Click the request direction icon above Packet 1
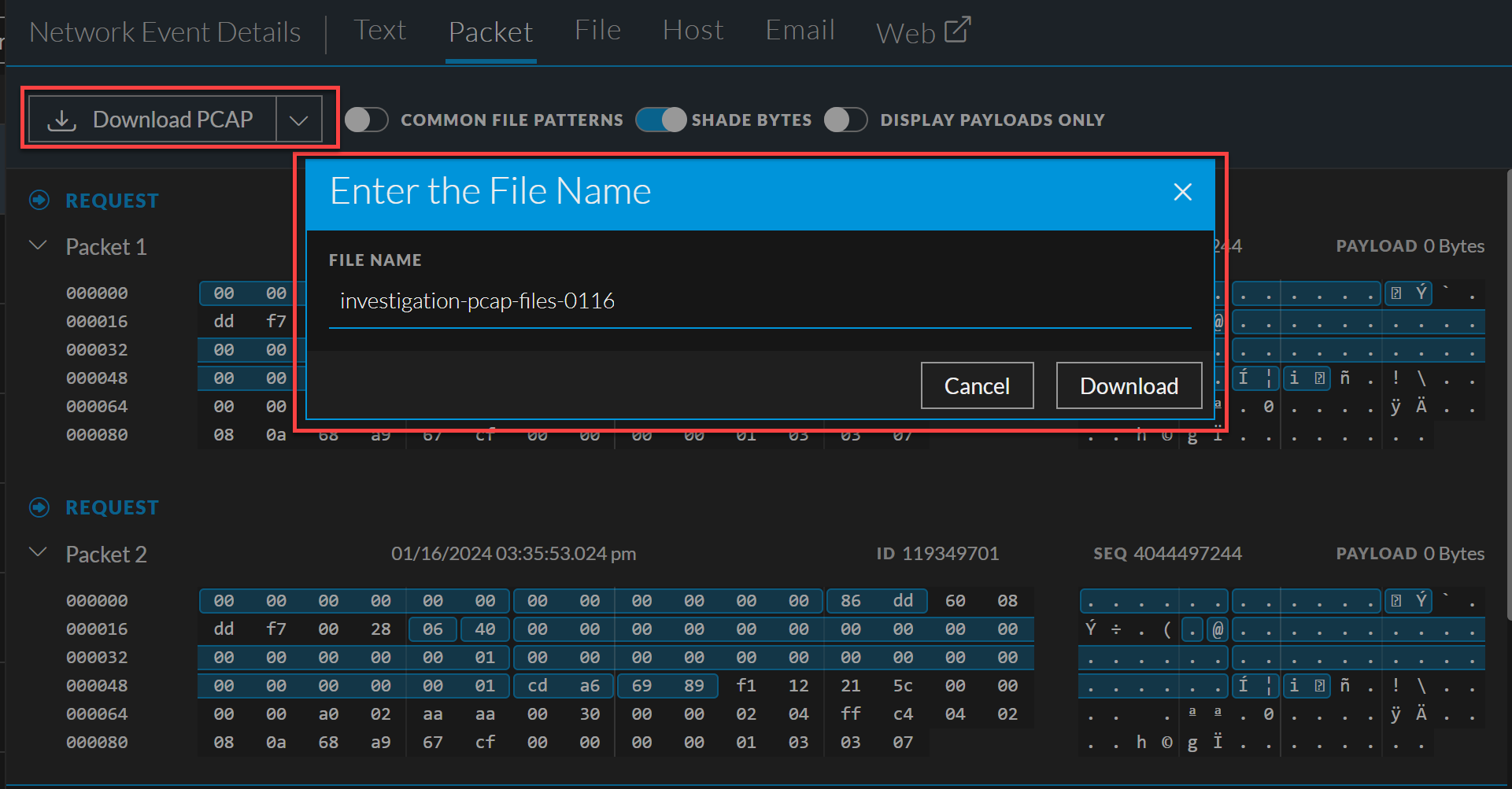Screen dimensions: 1512x789 click(x=39, y=200)
